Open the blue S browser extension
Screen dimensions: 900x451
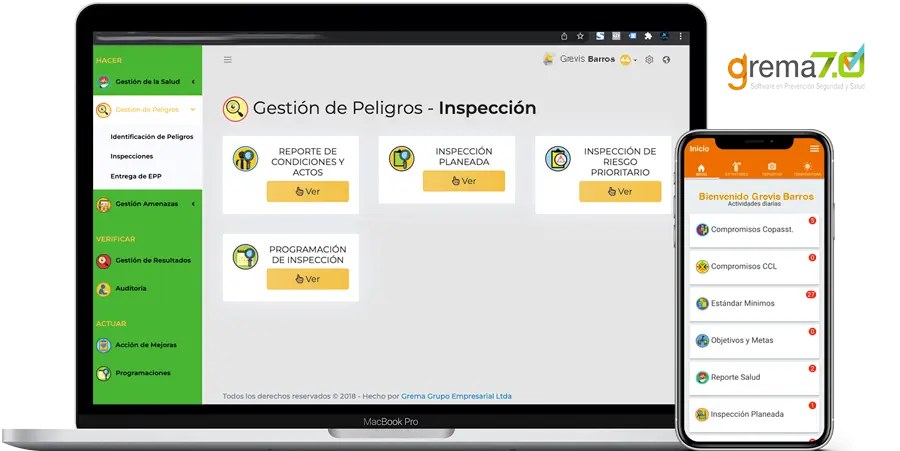pyautogui.click(x=600, y=36)
